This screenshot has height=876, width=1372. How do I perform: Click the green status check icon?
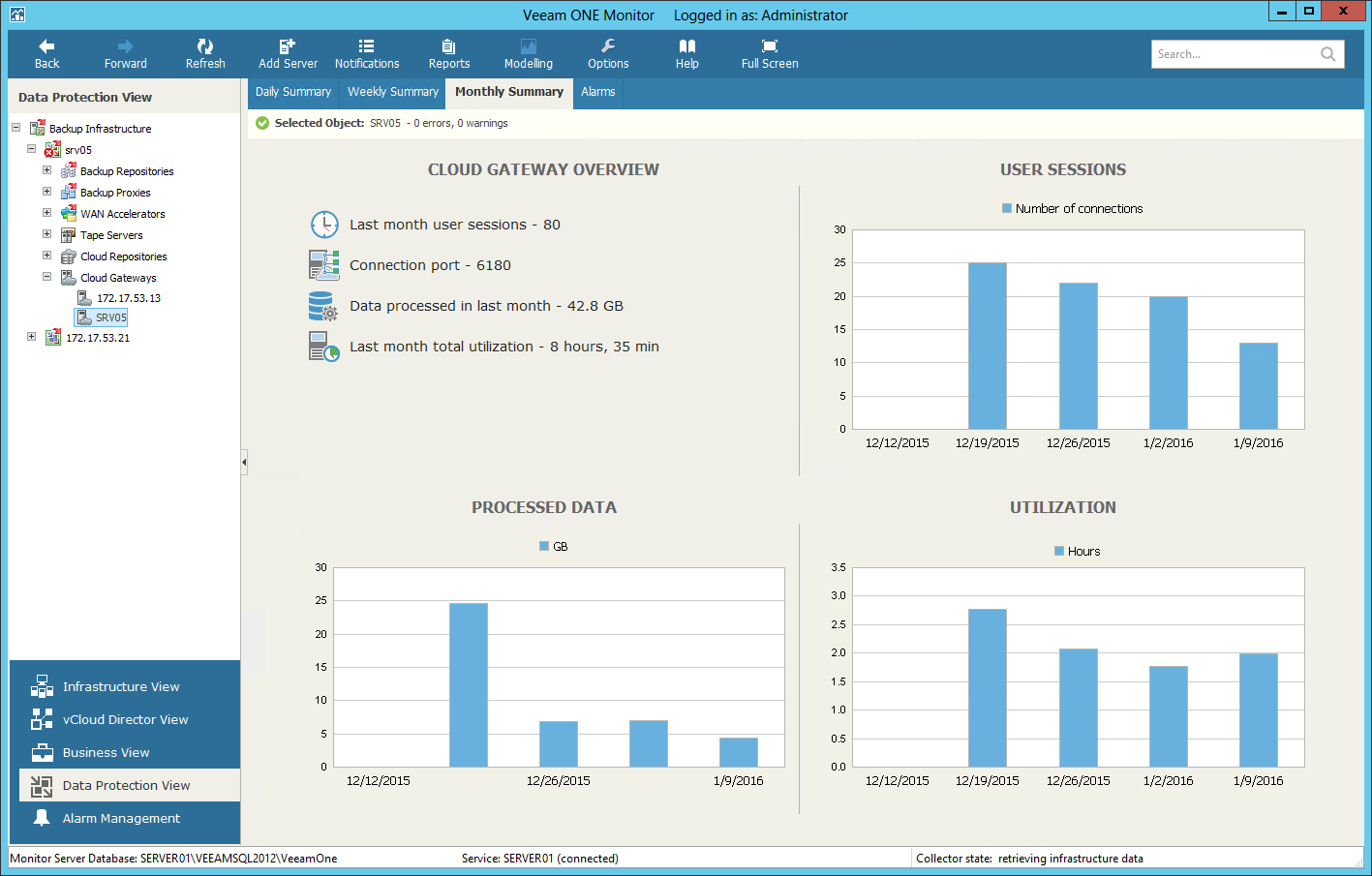tap(262, 123)
